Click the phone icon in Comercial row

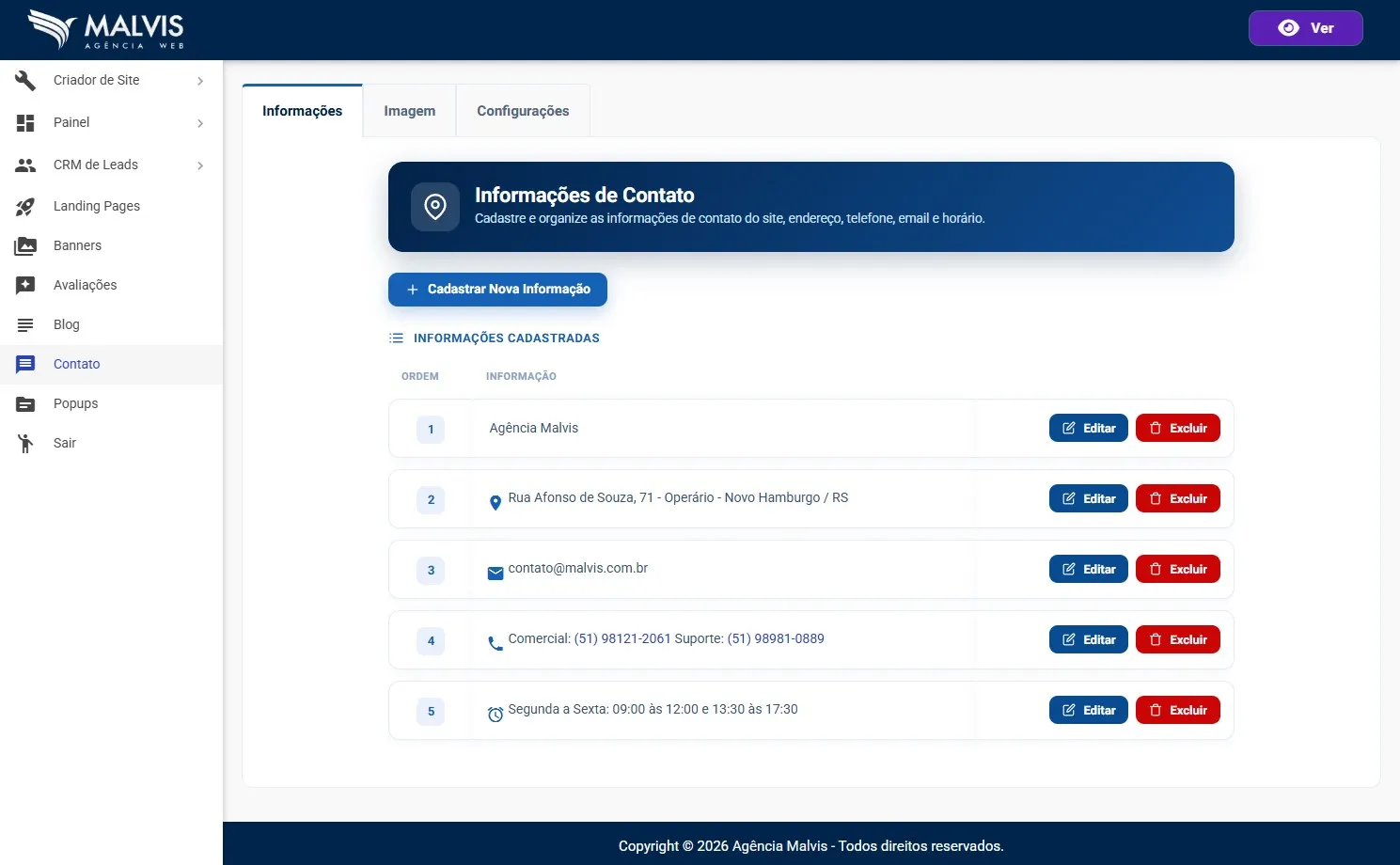coord(496,644)
